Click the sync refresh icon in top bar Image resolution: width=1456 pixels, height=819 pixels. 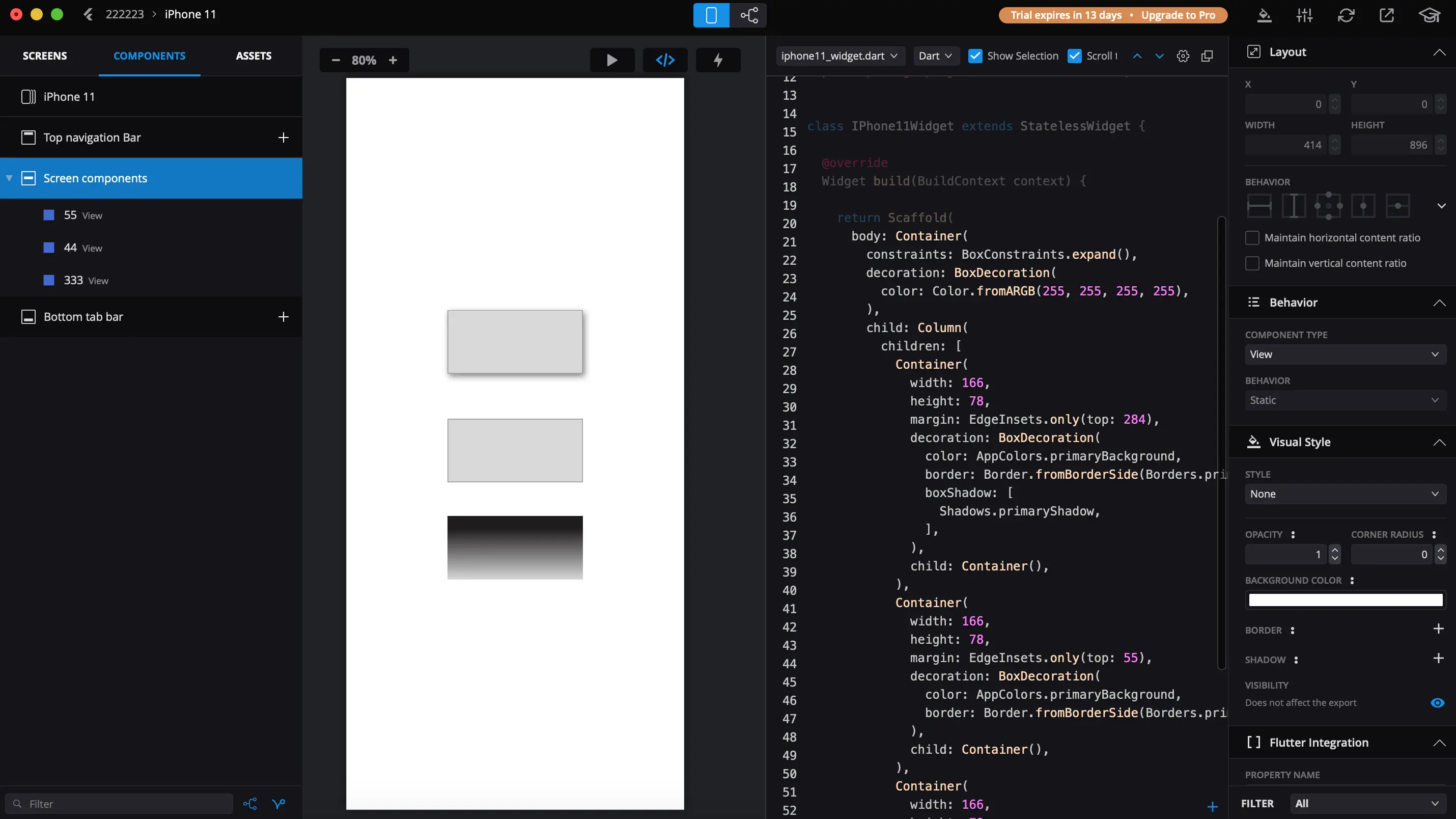click(x=1346, y=15)
